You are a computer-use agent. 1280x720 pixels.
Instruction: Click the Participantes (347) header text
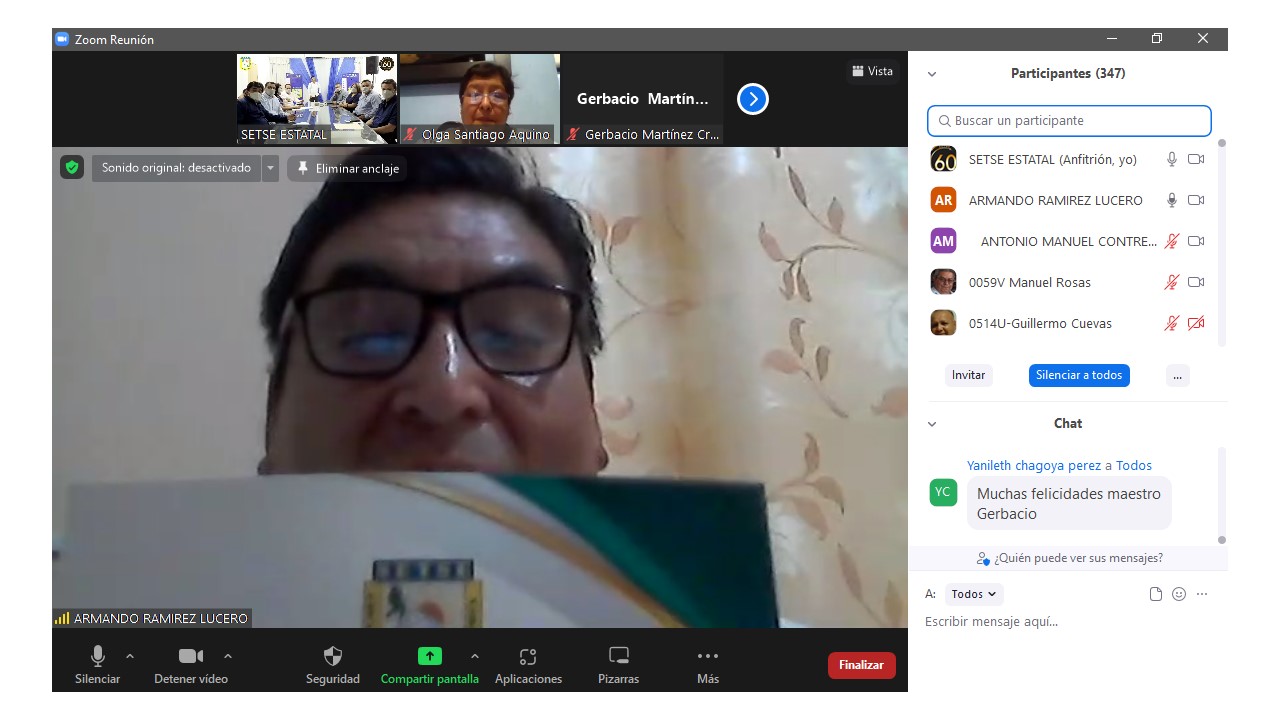click(1068, 74)
